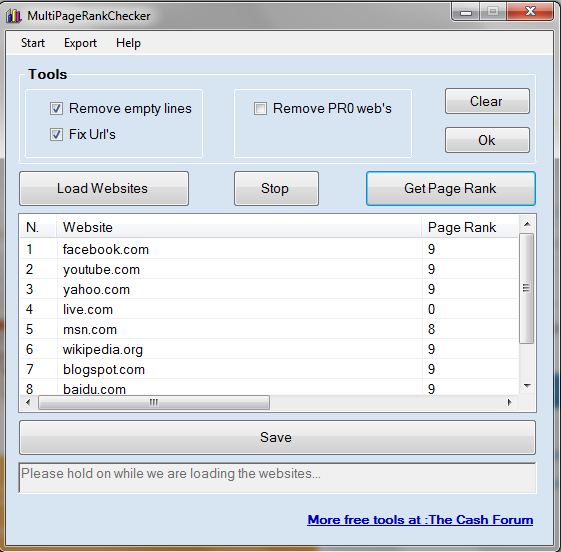Enable the Remove PR0 web's checkbox
Image resolution: width=561 pixels, height=552 pixels.
coord(260,108)
